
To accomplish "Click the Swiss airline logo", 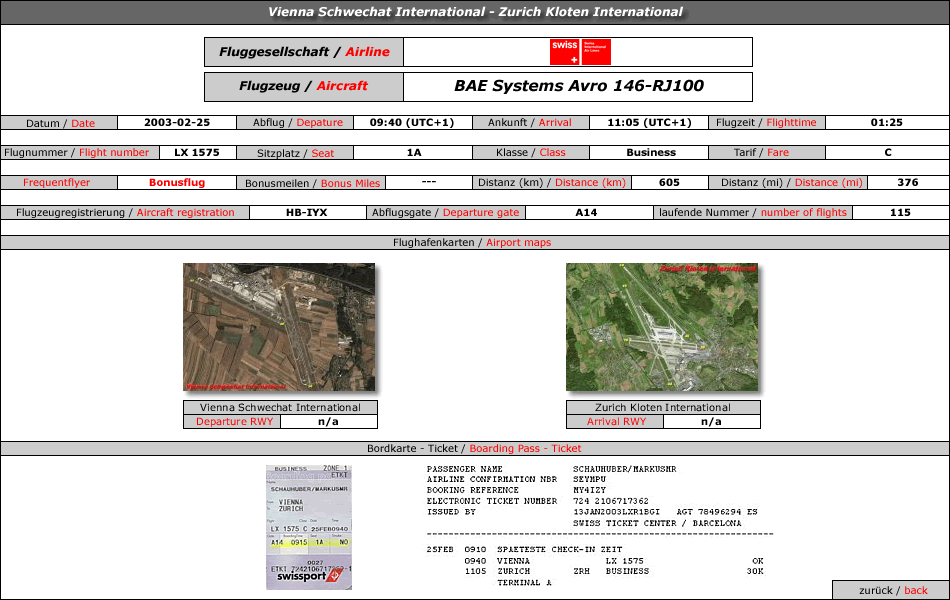I will coord(580,52).
